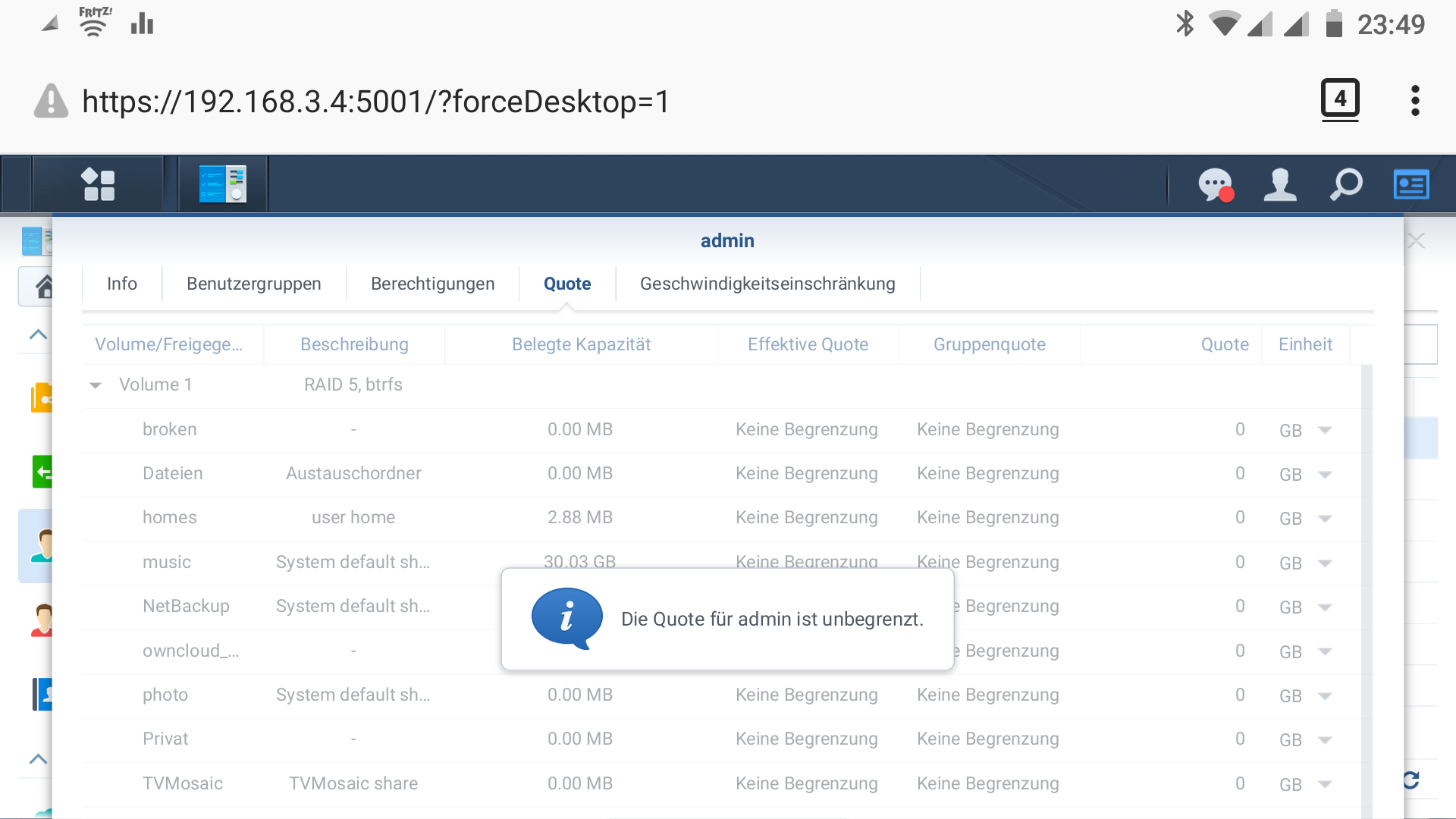Click the Effektive Quote column header
This screenshot has height=819, width=1456.
point(808,344)
